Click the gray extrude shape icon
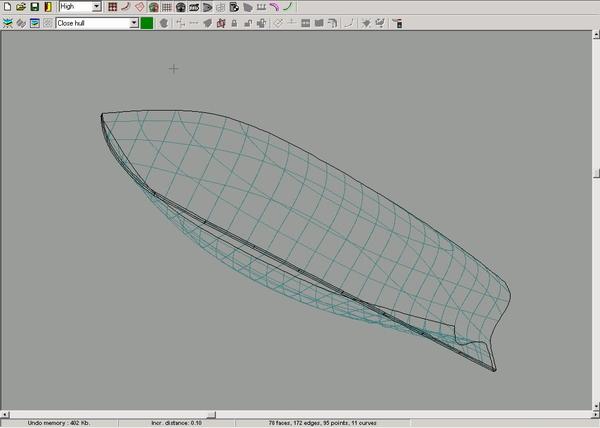This screenshot has height=428, width=600. click(x=207, y=23)
